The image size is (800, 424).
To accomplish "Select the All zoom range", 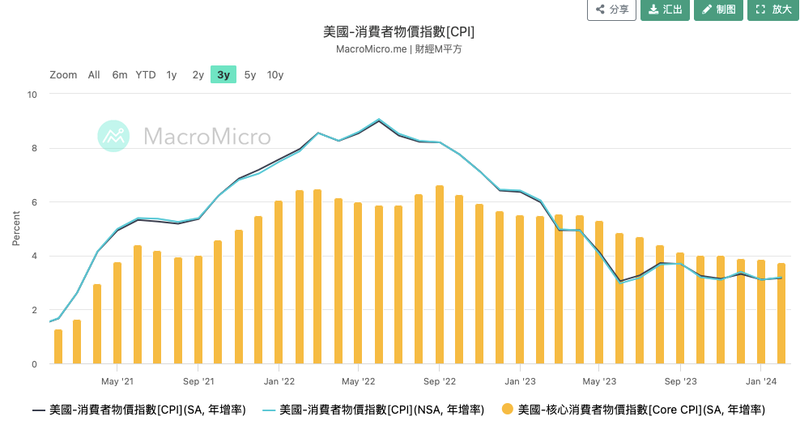I will tap(94, 75).
